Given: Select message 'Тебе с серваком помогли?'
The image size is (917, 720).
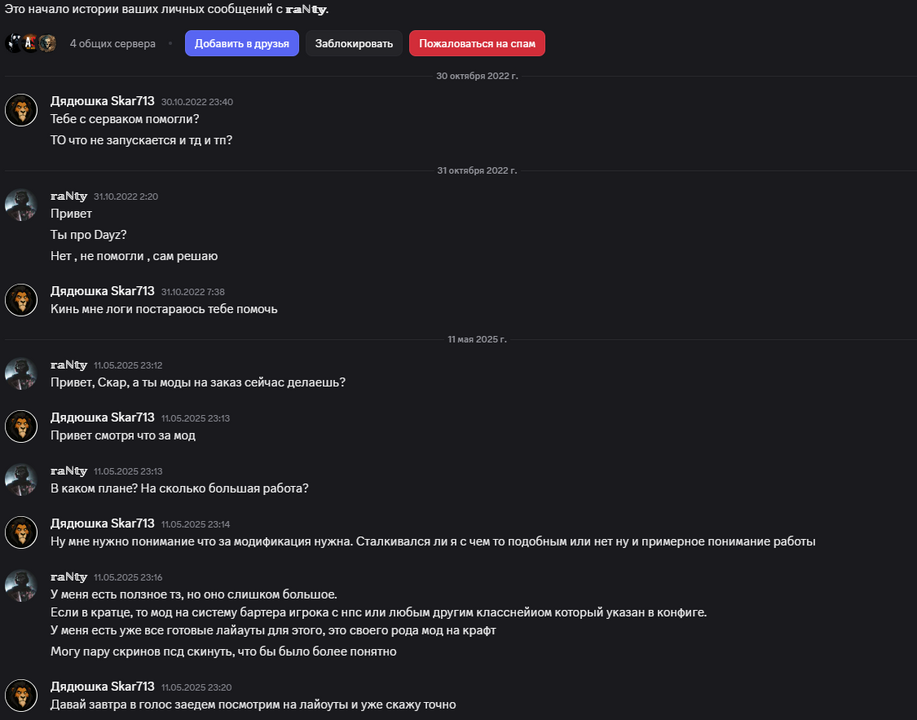Looking at the screenshot, I should pos(125,119).
